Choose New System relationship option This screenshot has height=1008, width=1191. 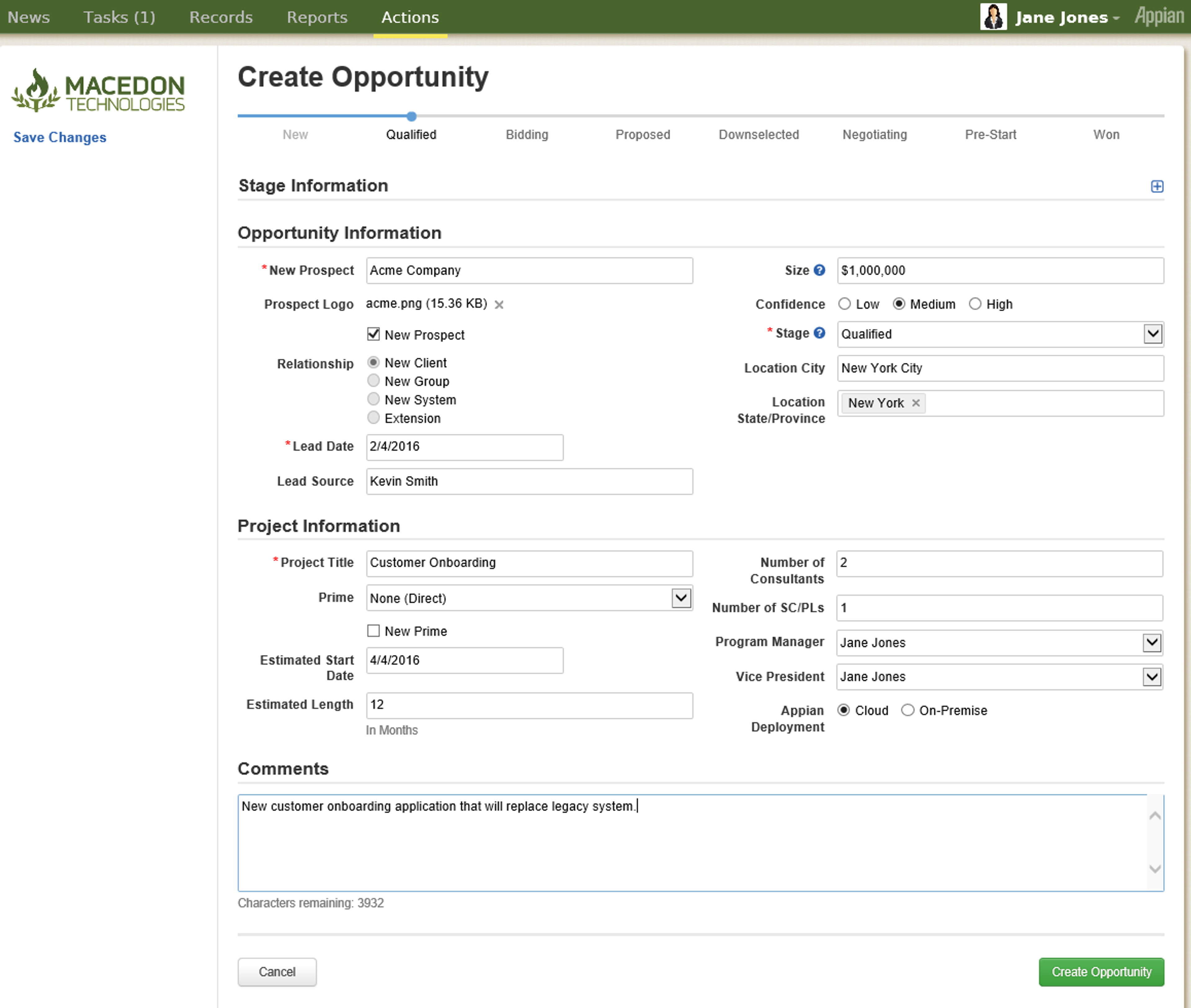373,399
